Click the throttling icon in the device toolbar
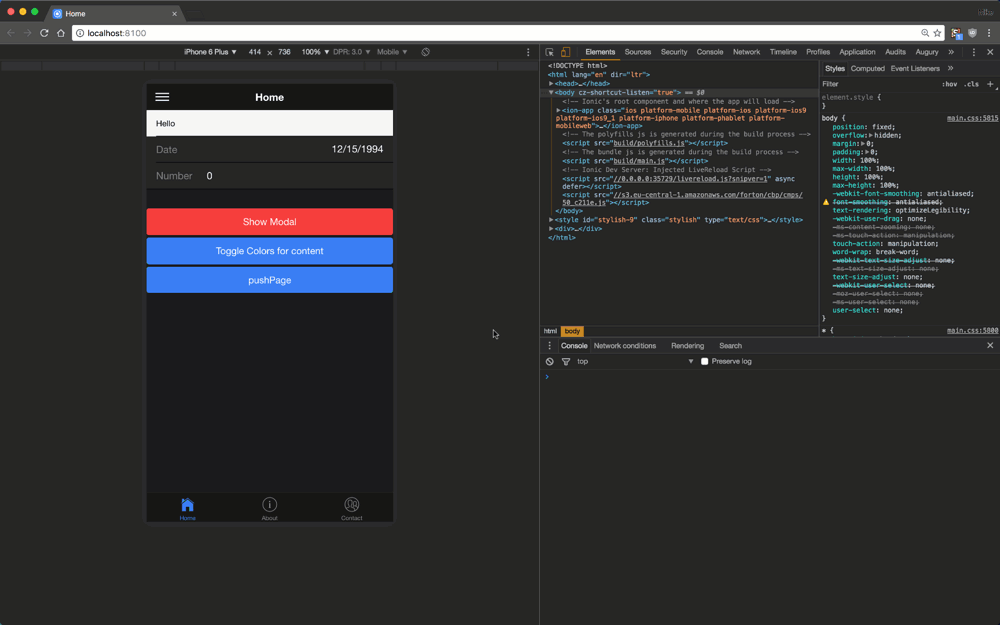This screenshot has height=625, width=1000. [424, 51]
